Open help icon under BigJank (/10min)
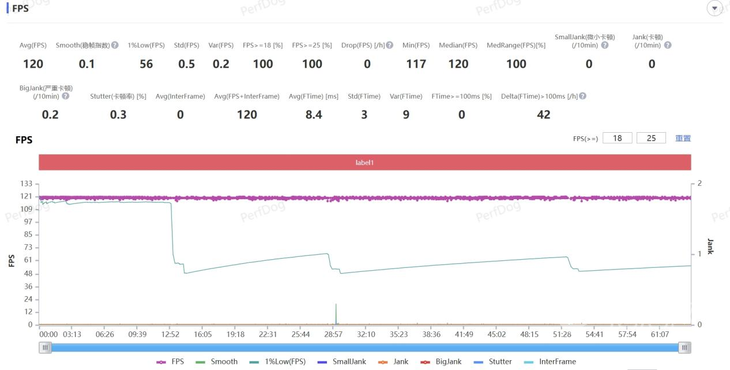 coord(66,96)
